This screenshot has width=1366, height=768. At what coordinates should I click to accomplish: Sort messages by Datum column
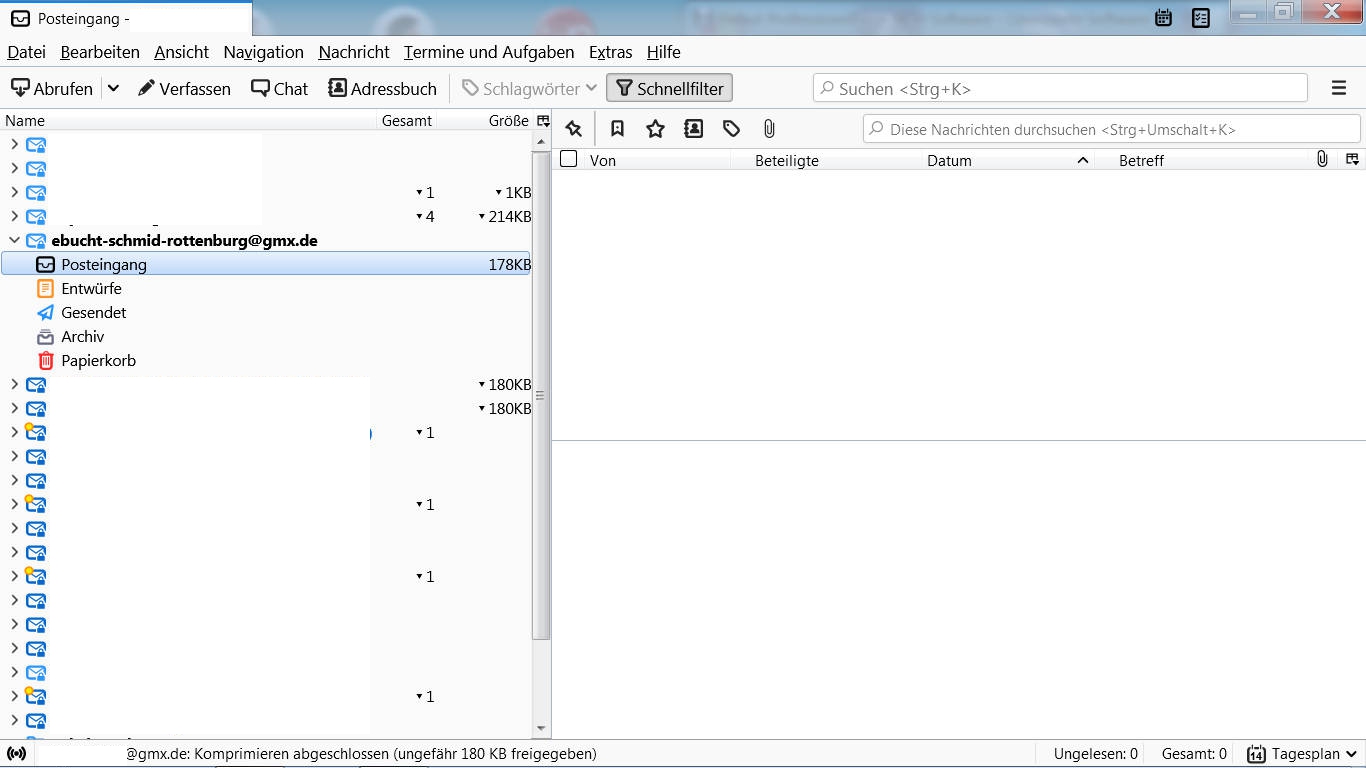(x=949, y=160)
